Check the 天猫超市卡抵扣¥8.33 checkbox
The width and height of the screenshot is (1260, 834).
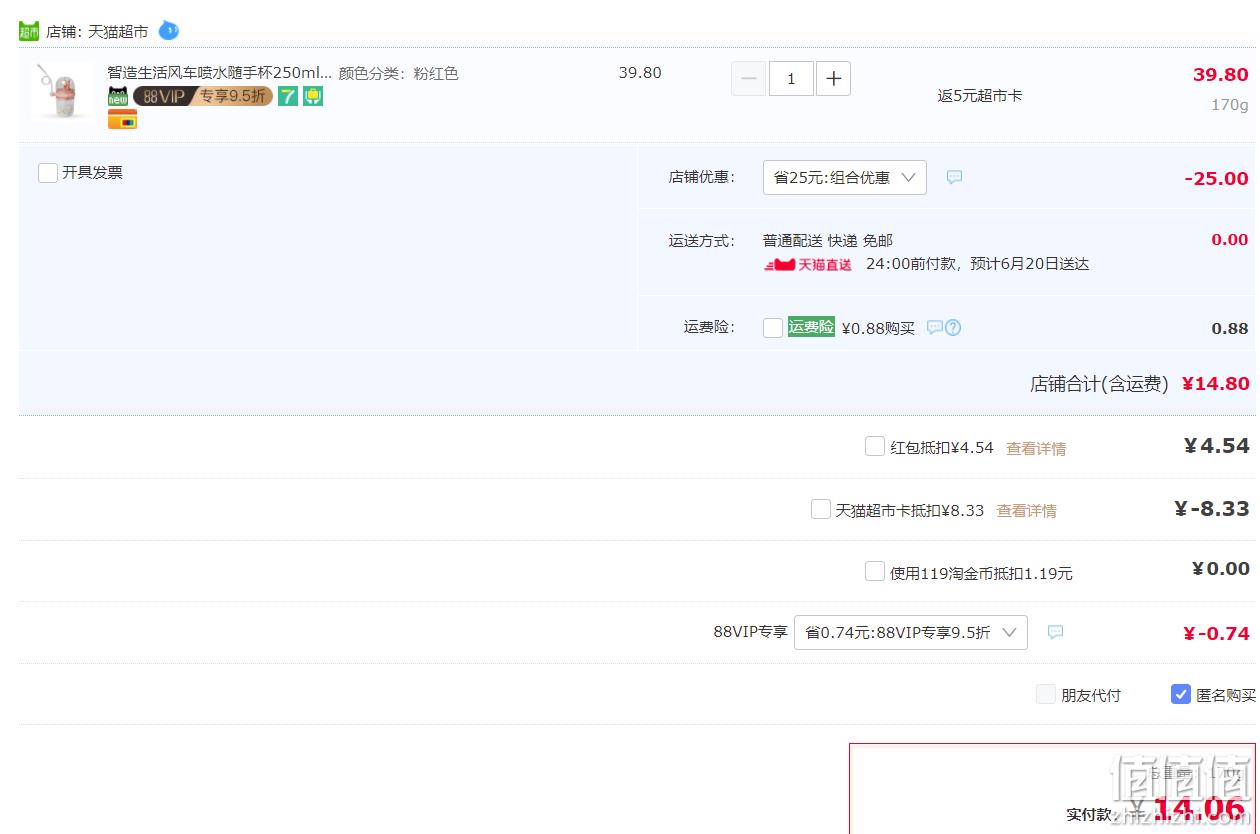click(821, 509)
